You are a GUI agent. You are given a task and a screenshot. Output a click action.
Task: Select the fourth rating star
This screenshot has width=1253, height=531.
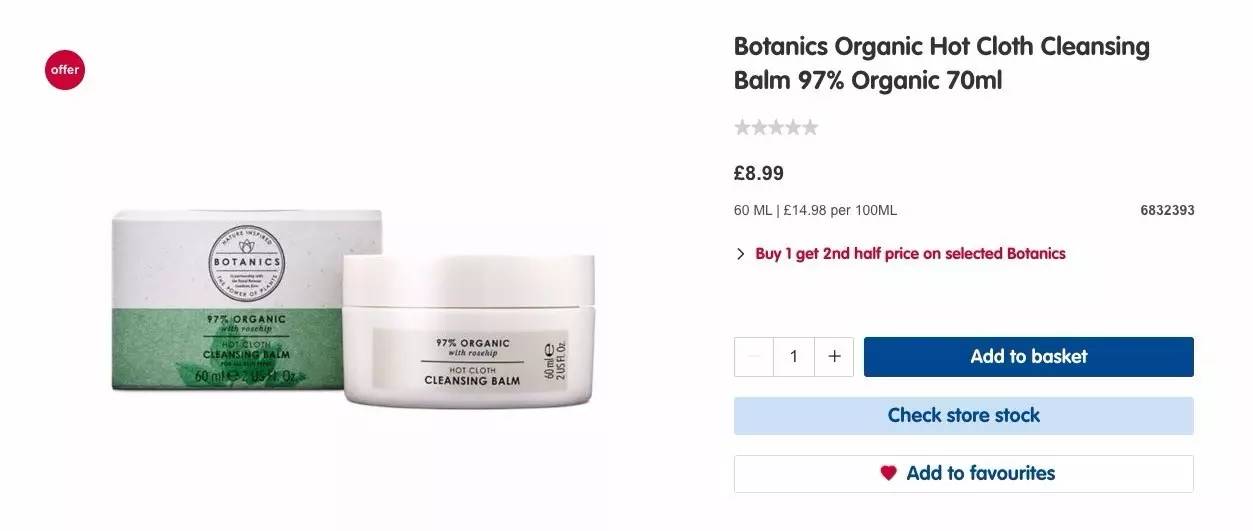793,127
